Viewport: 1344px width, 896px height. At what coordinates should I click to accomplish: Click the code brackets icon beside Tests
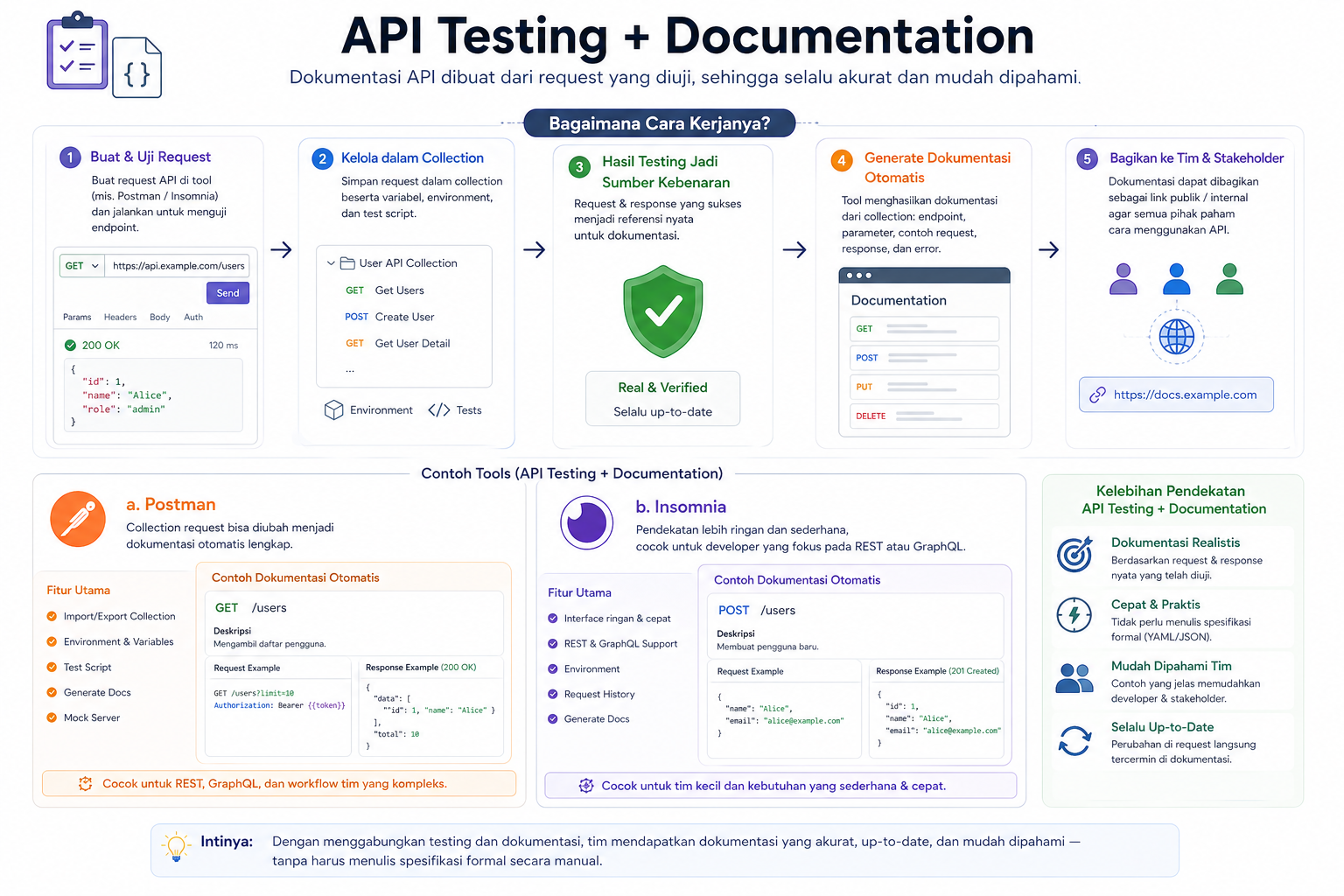[439, 410]
